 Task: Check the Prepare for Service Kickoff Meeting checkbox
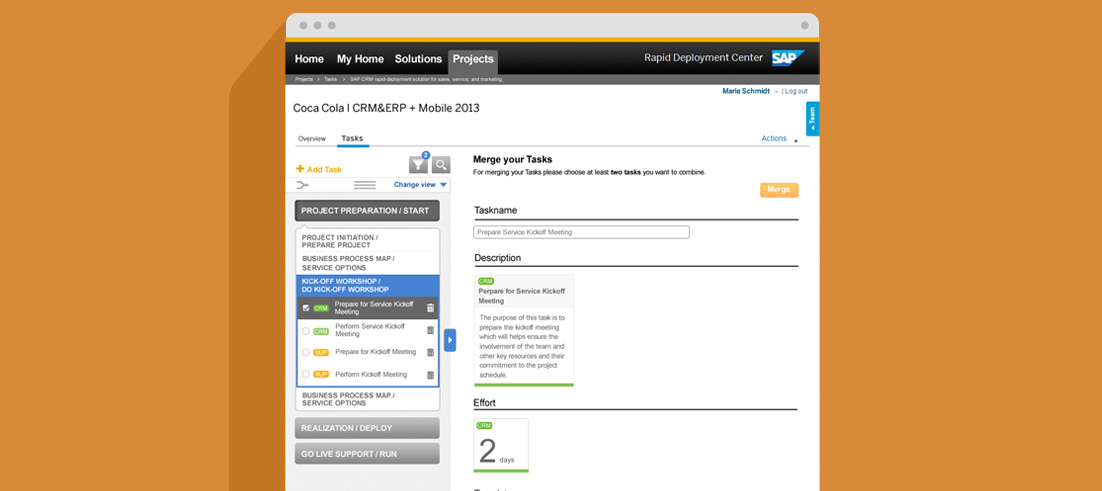[x=306, y=308]
